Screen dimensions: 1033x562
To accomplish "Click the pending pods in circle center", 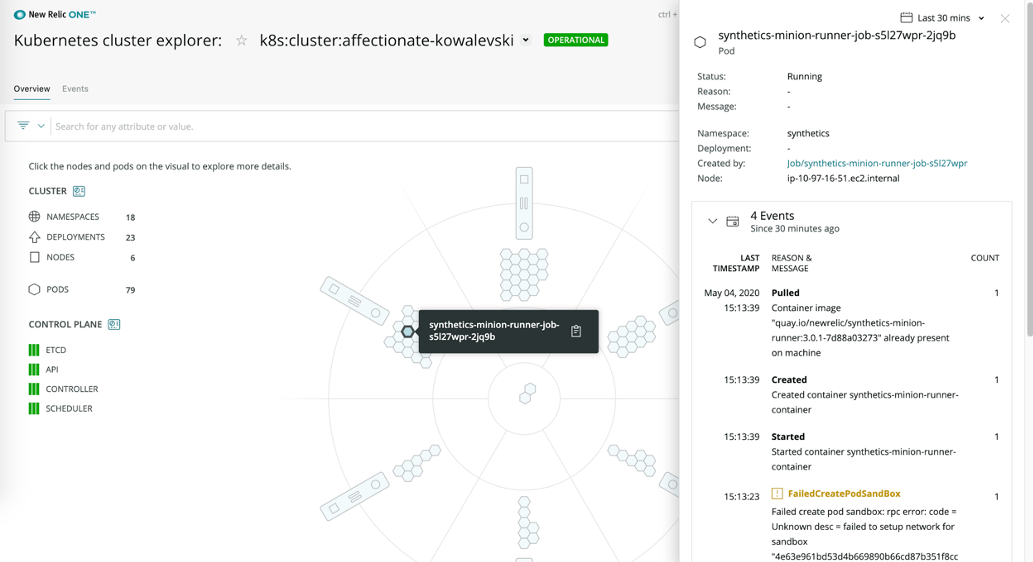I will click(526, 393).
